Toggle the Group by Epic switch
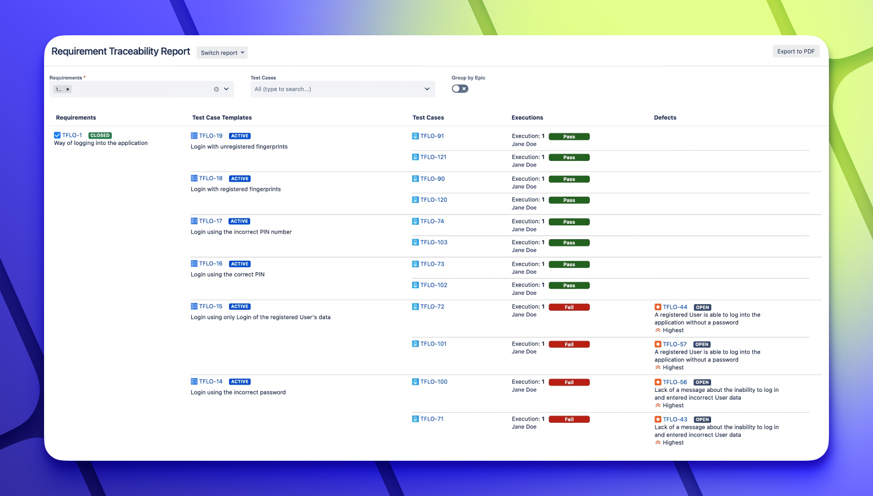This screenshot has height=496, width=873. (x=460, y=89)
